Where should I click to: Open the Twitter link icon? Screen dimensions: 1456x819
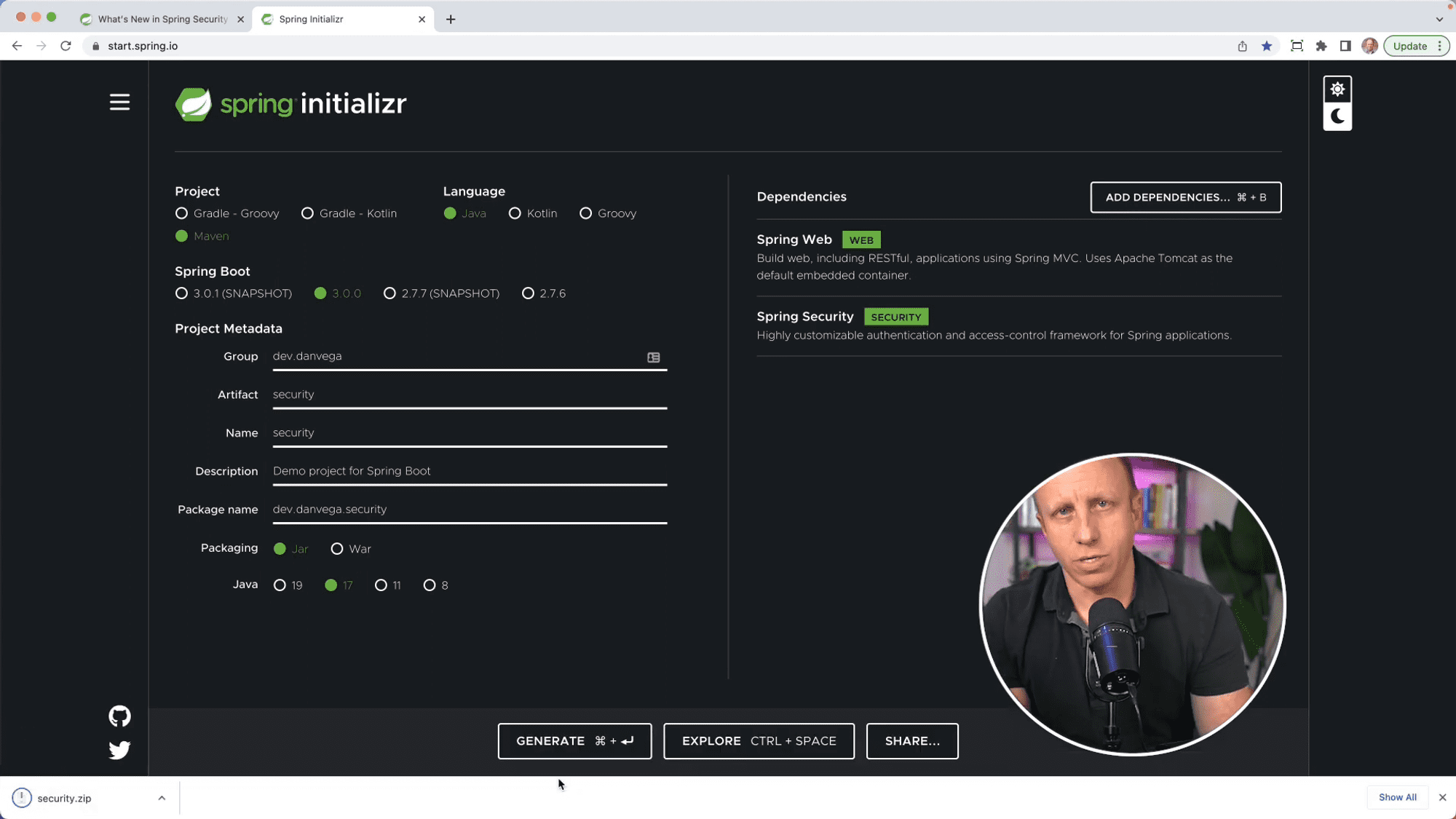119,750
